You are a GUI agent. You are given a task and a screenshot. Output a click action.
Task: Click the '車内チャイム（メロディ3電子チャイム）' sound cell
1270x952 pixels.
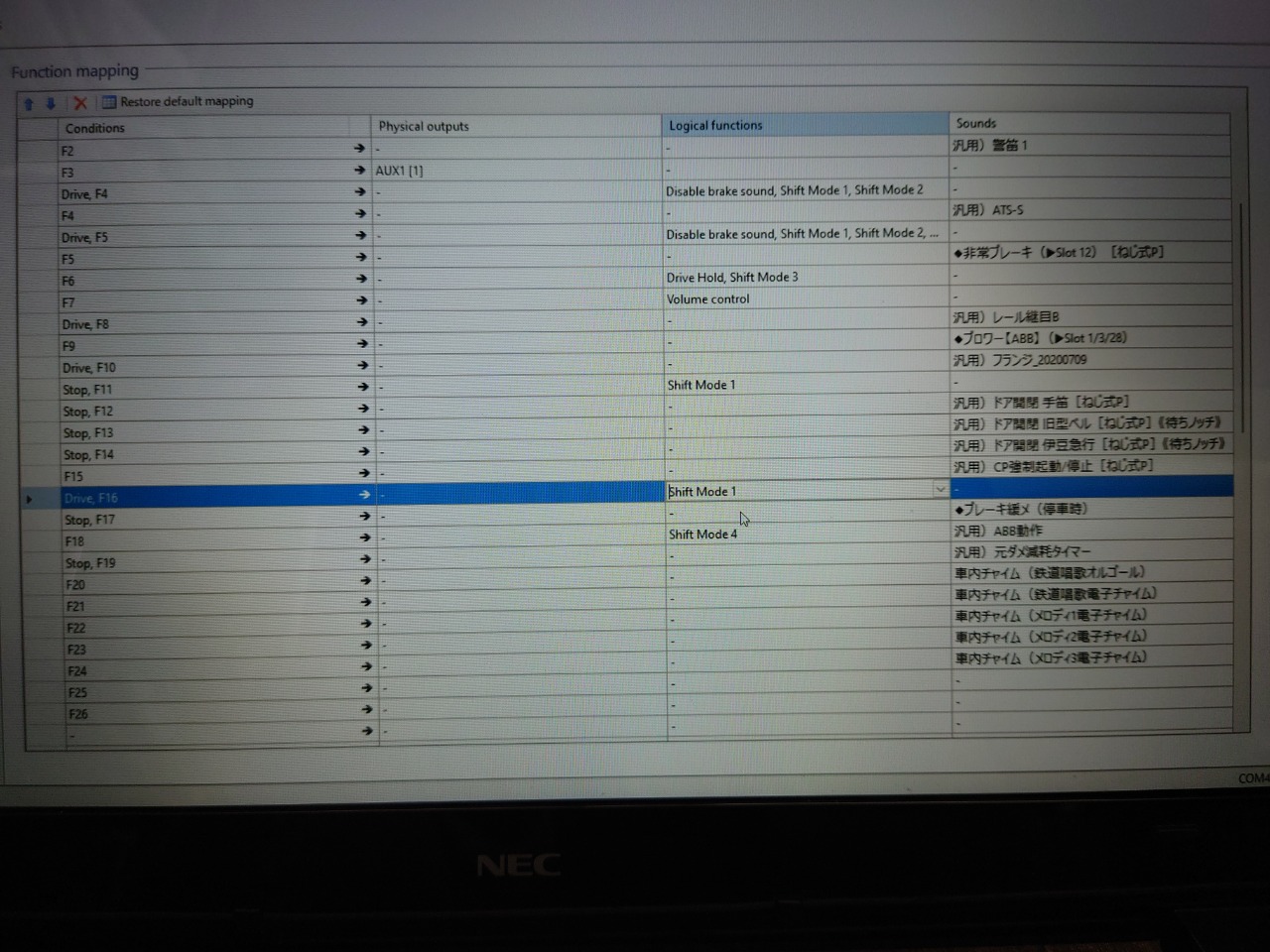point(1091,658)
